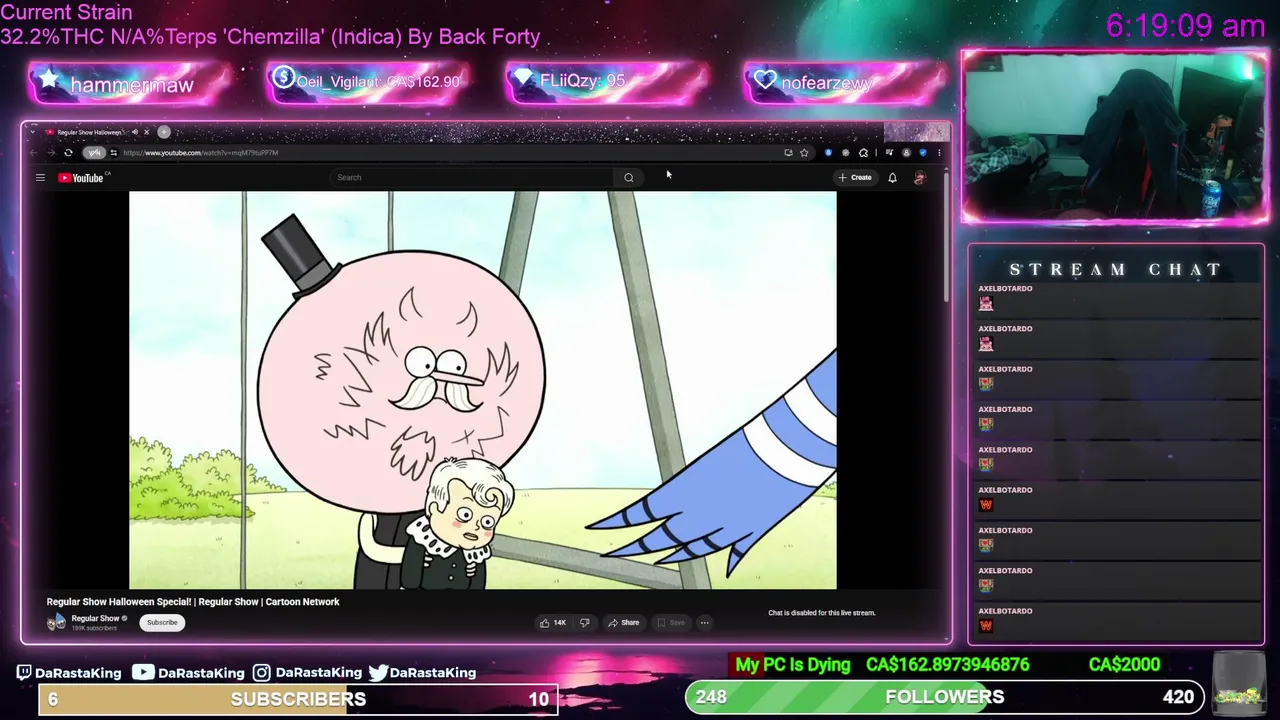Click the Regular Show video player

point(483,390)
